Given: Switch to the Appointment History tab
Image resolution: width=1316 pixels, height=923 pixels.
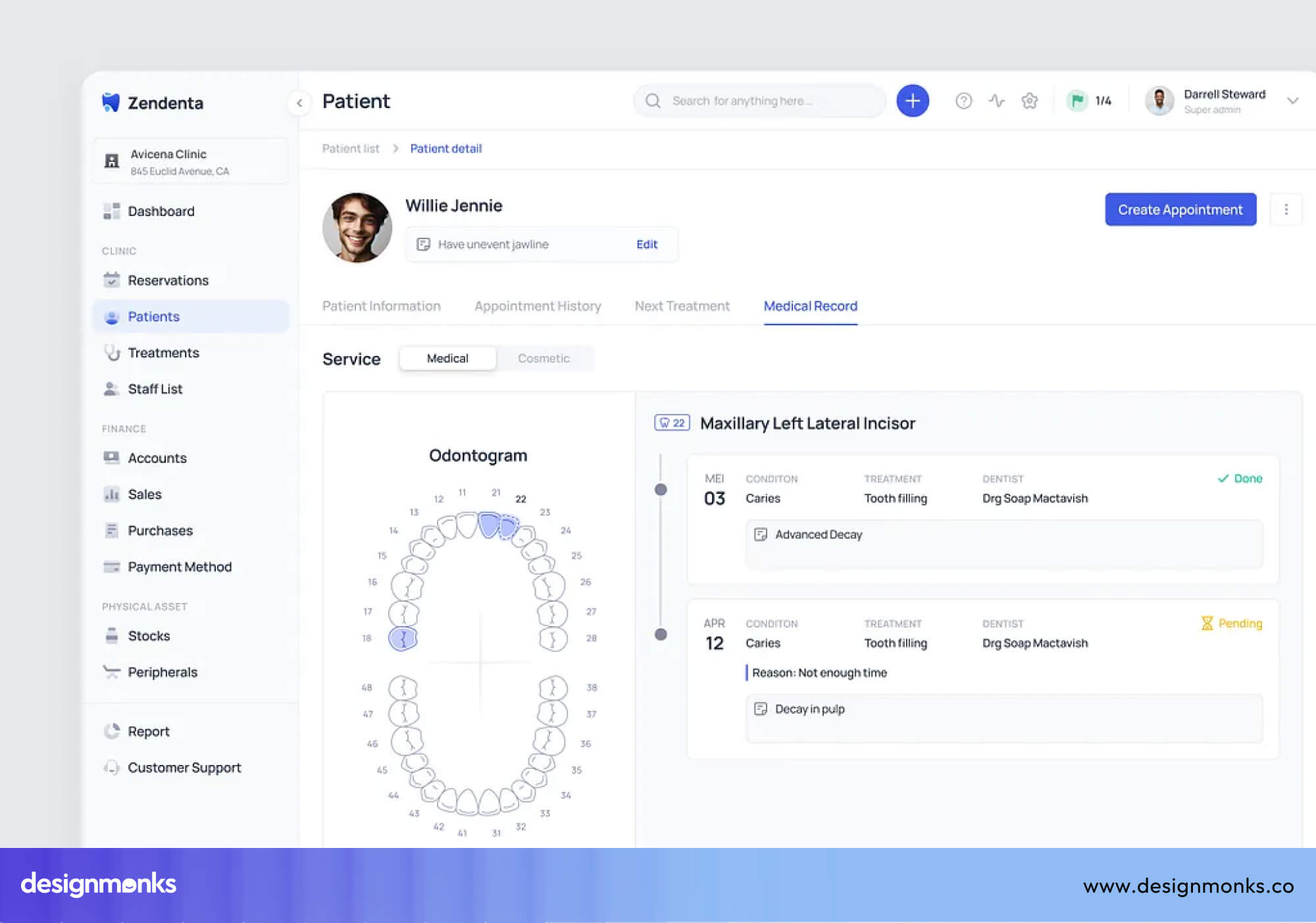Looking at the screenshot, I should [x=538, y=306].
